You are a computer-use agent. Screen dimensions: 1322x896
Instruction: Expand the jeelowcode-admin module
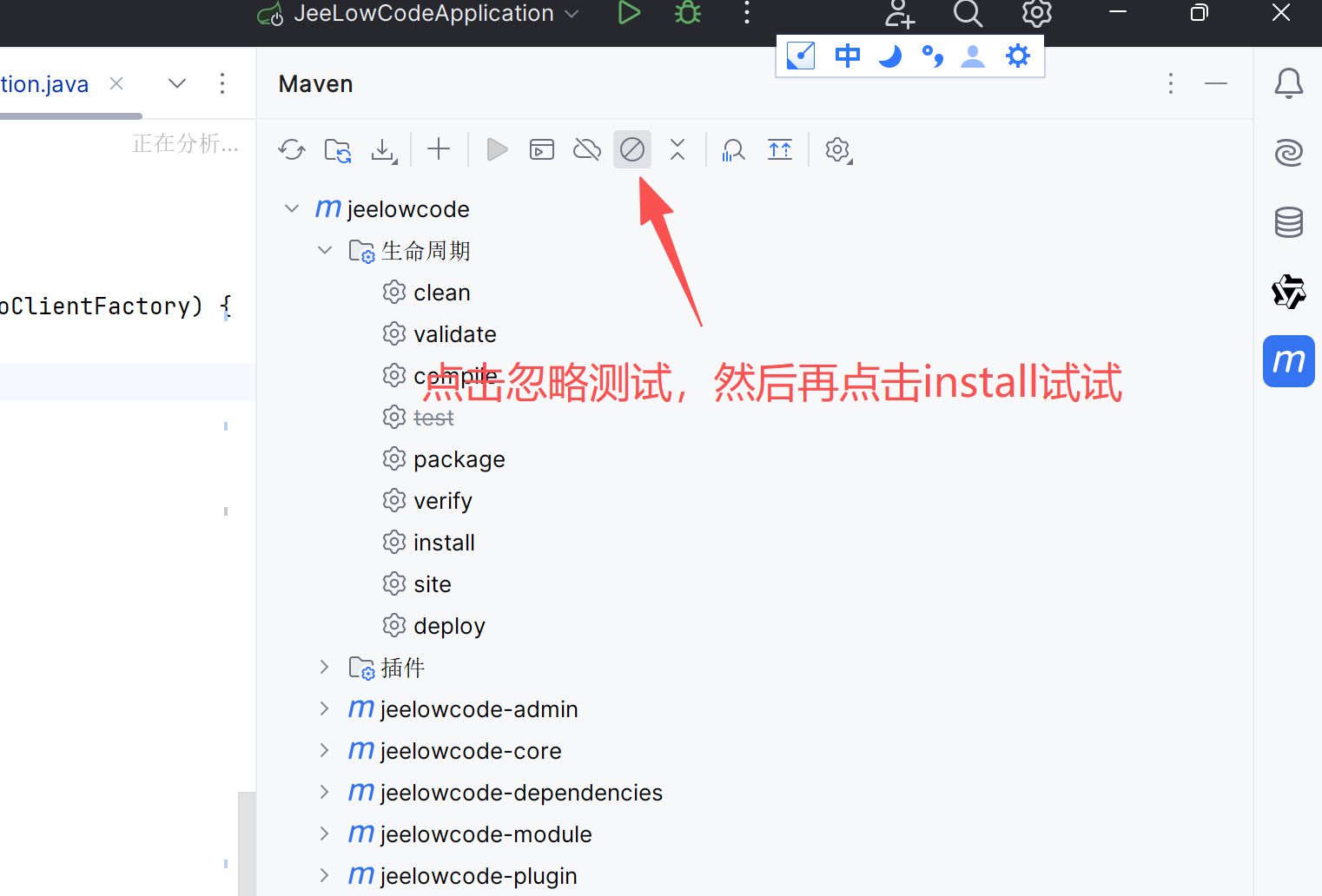[x=324, y=708]
